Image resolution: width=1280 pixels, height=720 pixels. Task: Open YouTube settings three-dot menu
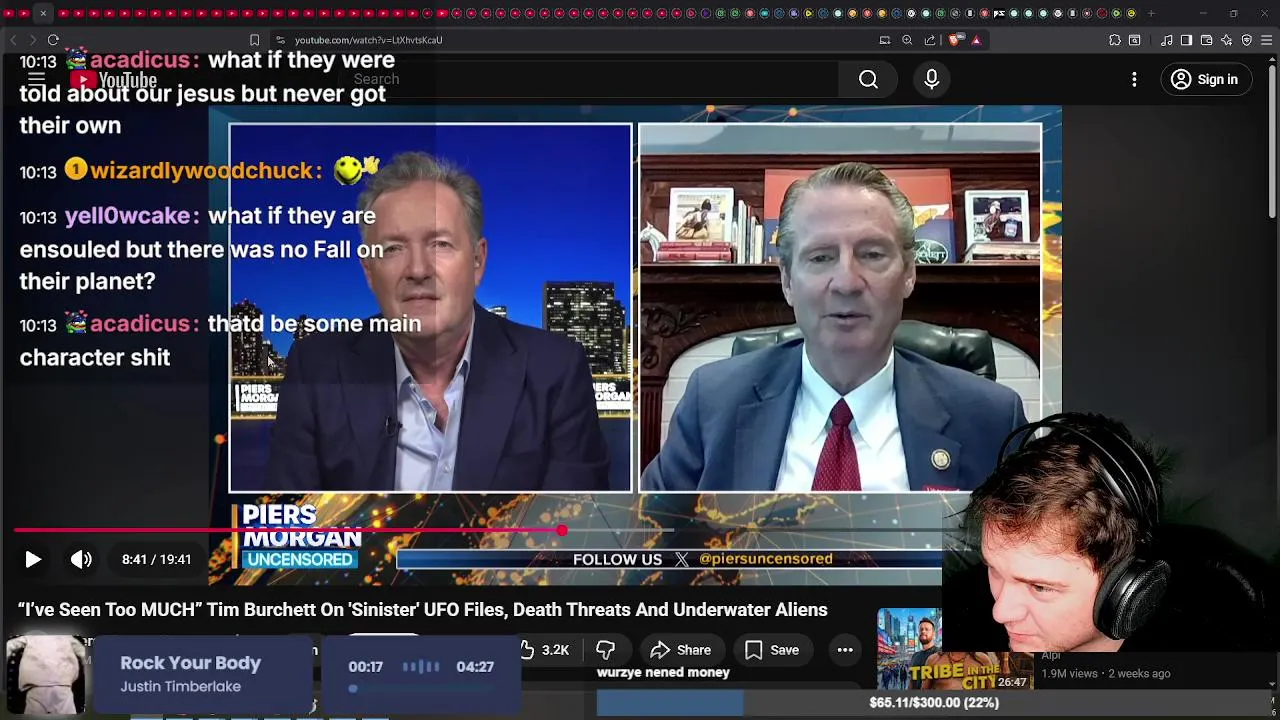[1134, 80]
